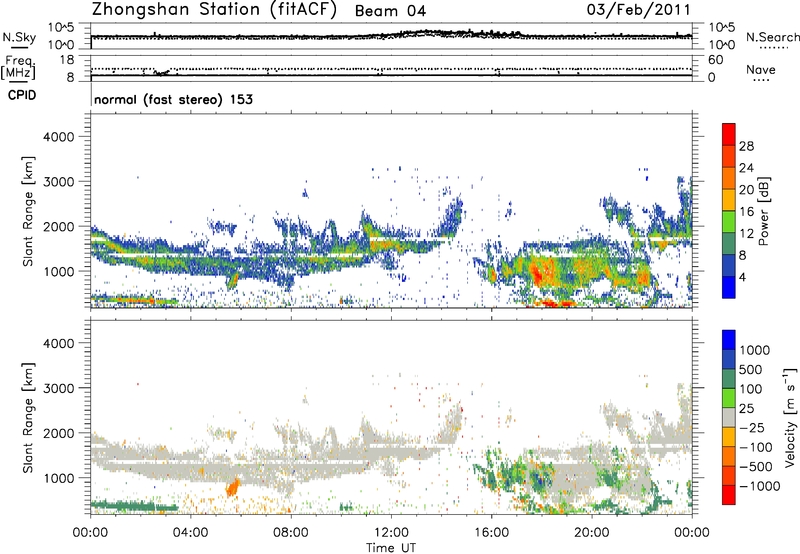The width and height of the screenshot is (800, 554).
Task: Click the orange velocity patch near 05:40 UT
Action: 233,487
